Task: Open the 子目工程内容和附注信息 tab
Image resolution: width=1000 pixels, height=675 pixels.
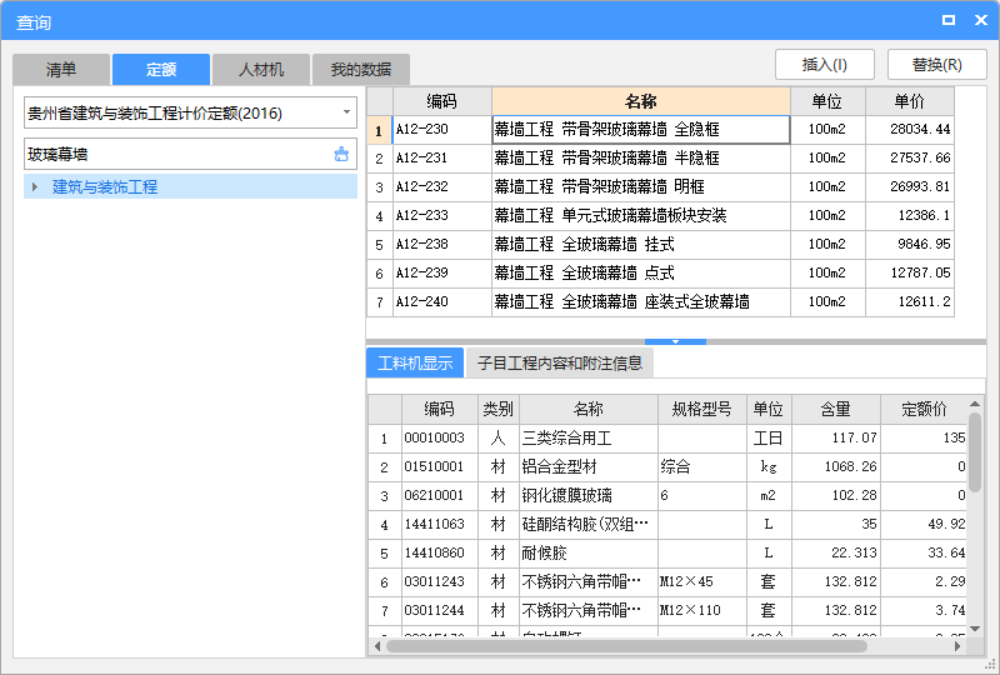Action: pos(559,363)
